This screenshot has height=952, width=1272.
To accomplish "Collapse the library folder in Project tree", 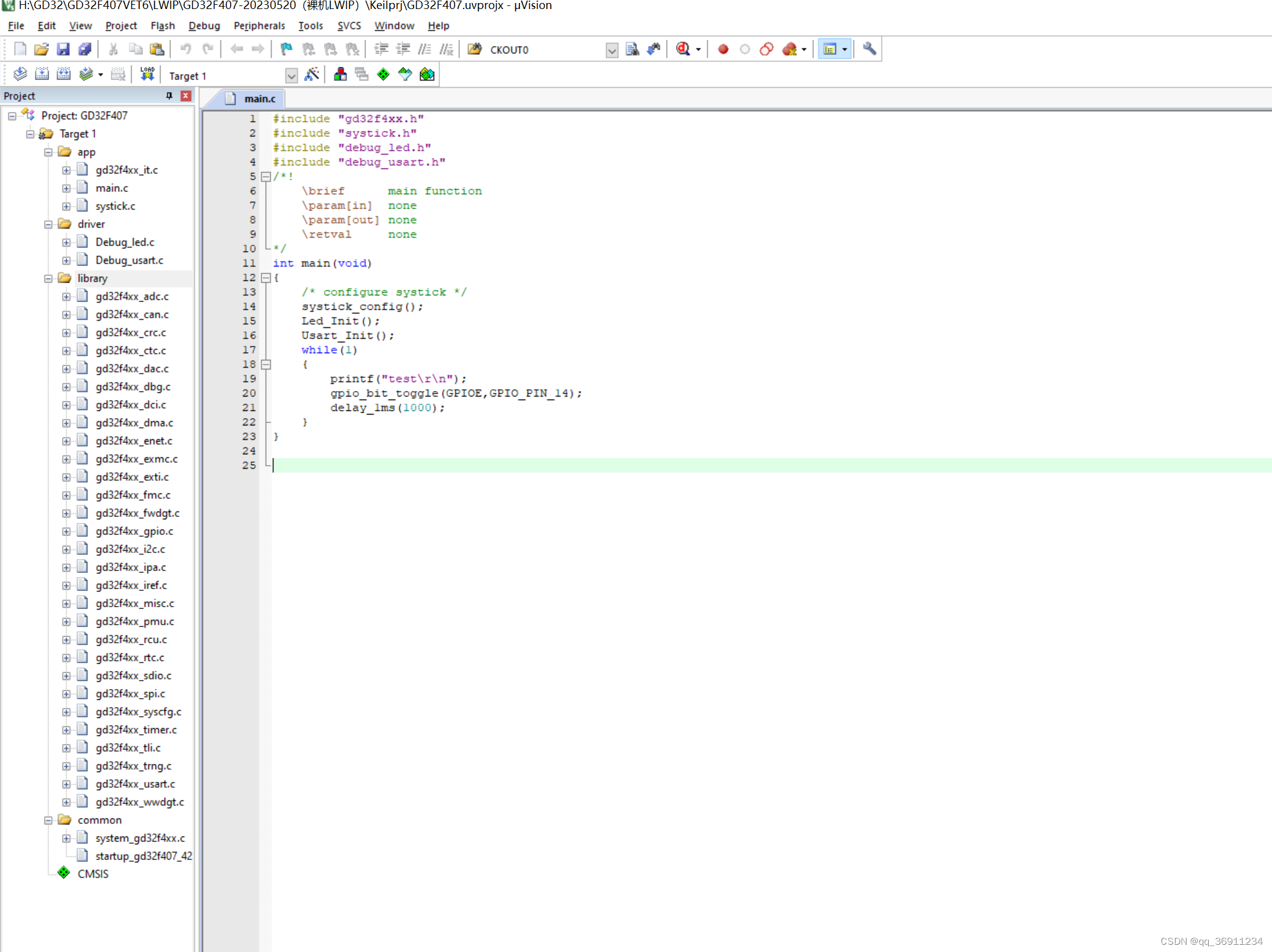I will pos(49,278).
